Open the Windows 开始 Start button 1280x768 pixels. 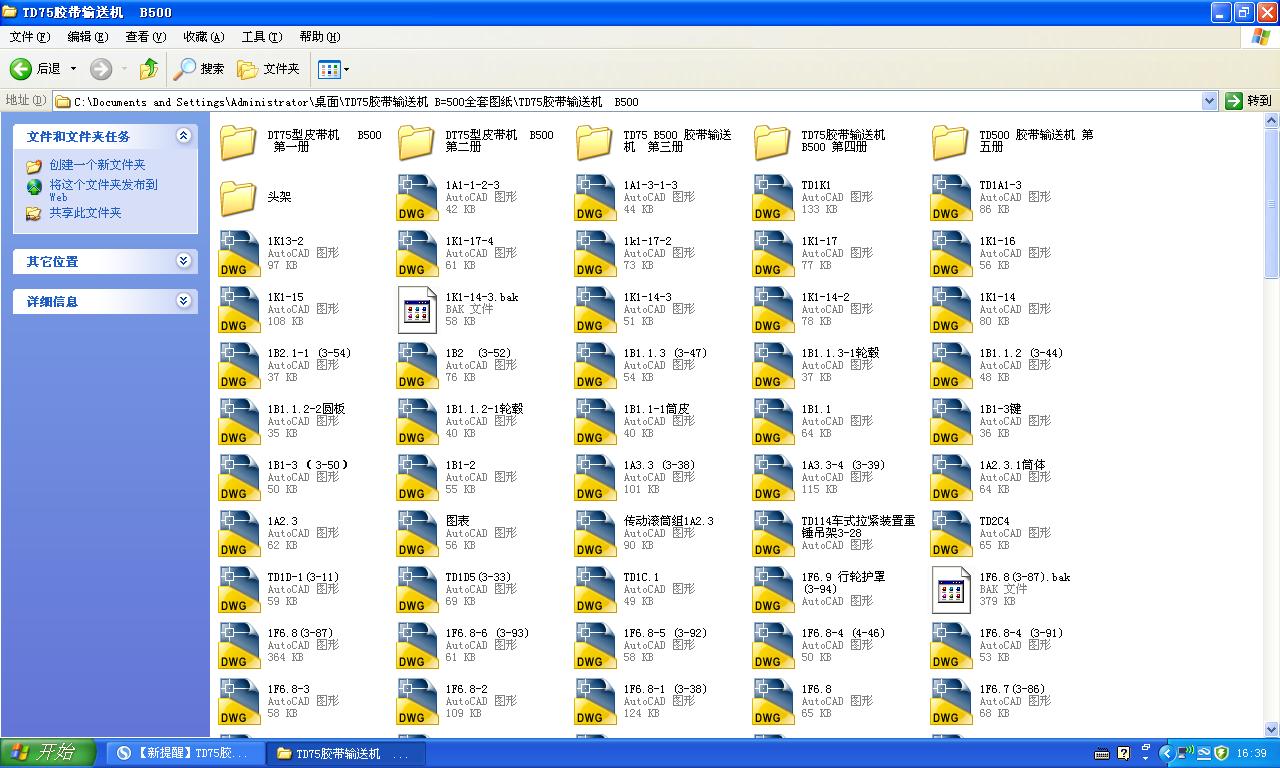48,753
